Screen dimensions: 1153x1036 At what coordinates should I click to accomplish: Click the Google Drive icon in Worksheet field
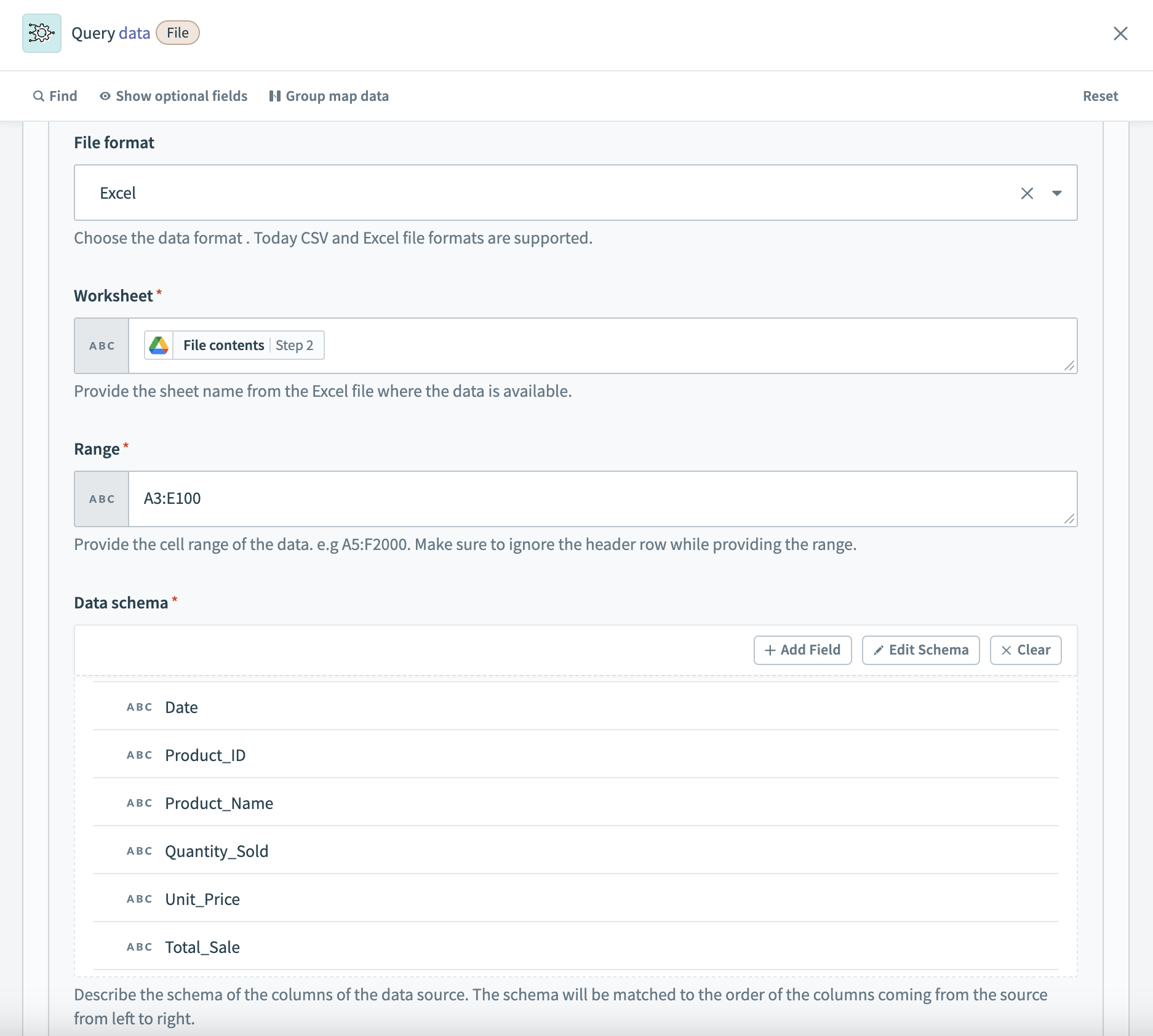(160, 345)
